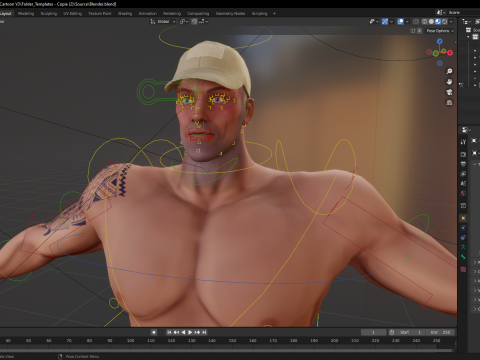
Task: Switch to the Shading workspace tab
Action: click(125, 14)
